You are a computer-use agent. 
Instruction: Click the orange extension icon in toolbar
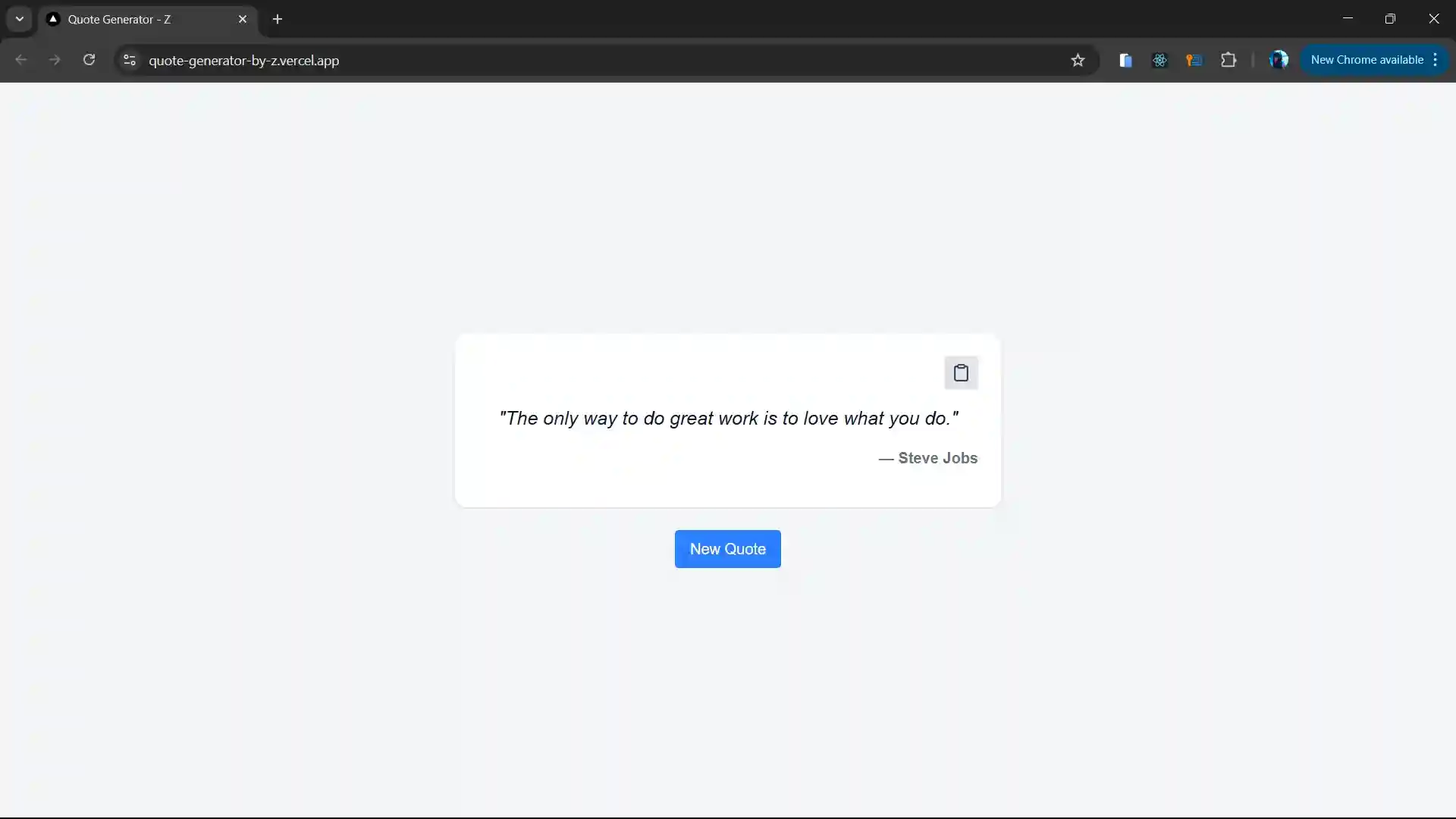click(1194, 60)
